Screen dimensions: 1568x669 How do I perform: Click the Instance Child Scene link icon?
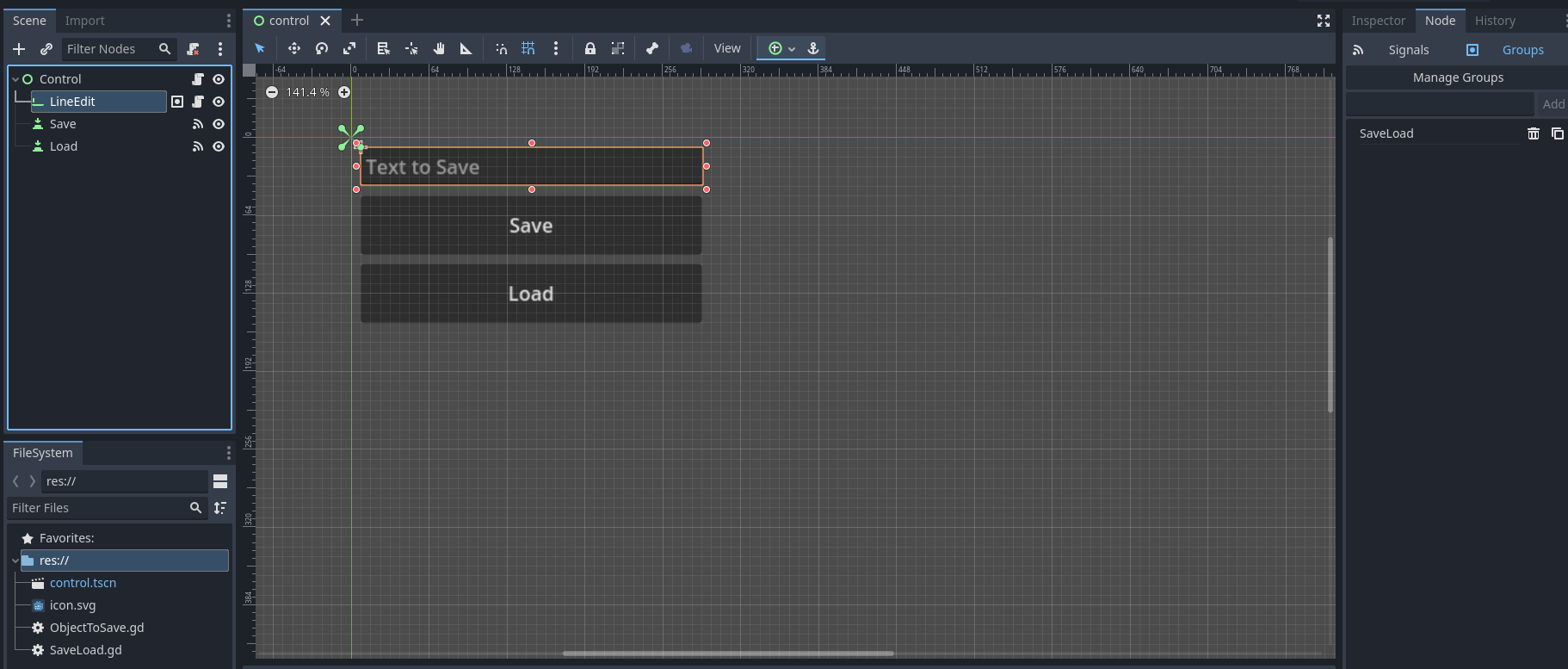click(x=46, y=49)
